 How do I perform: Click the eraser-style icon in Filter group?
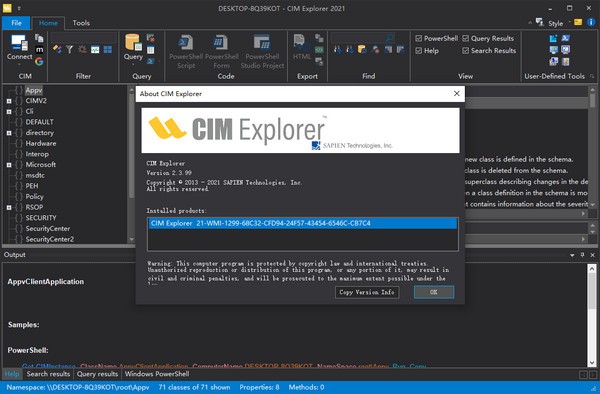(57, 49)
